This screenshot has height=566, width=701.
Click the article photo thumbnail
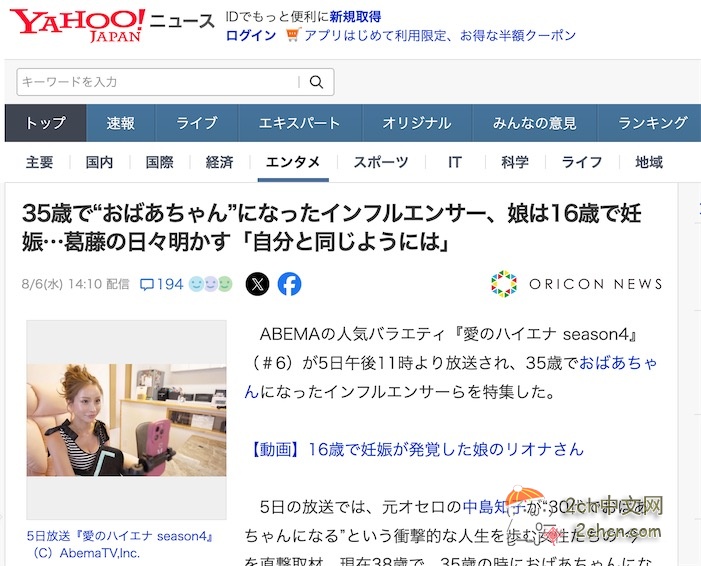click(127, 419)
